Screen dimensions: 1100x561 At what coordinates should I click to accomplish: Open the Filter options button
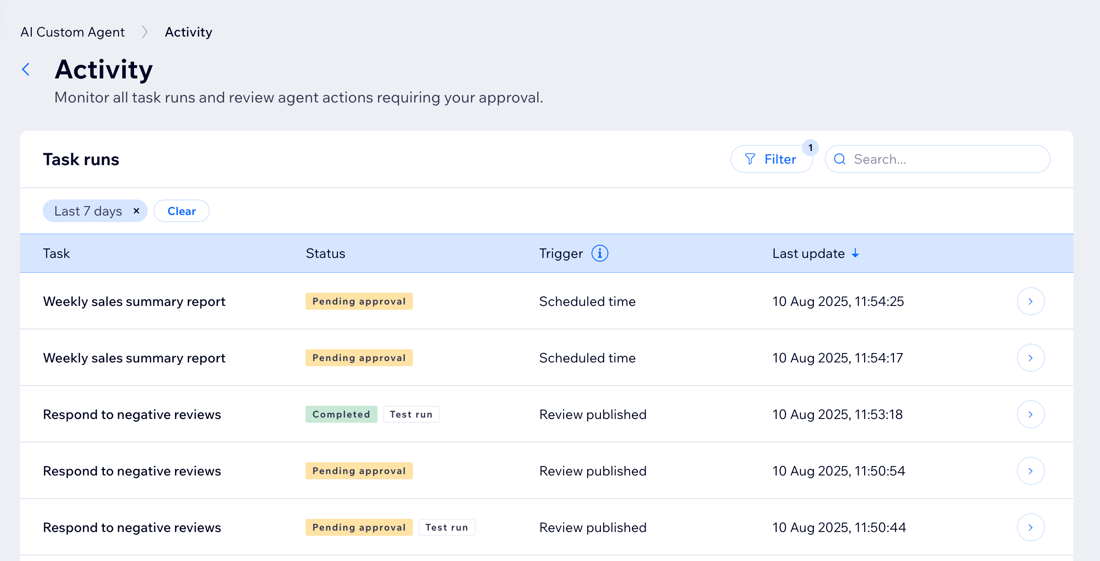(x=770, y=159)
